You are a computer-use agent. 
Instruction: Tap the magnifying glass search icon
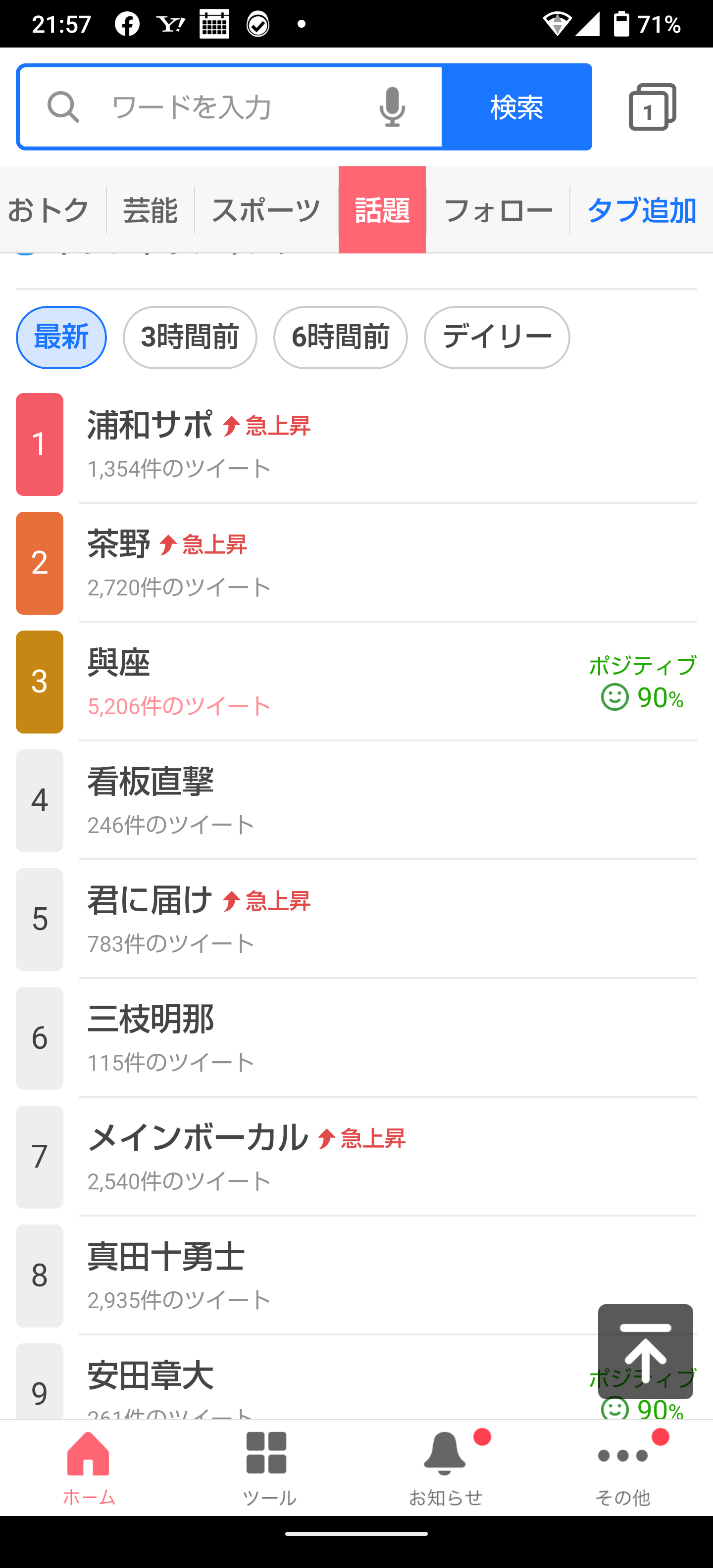[x=63, y=106]
